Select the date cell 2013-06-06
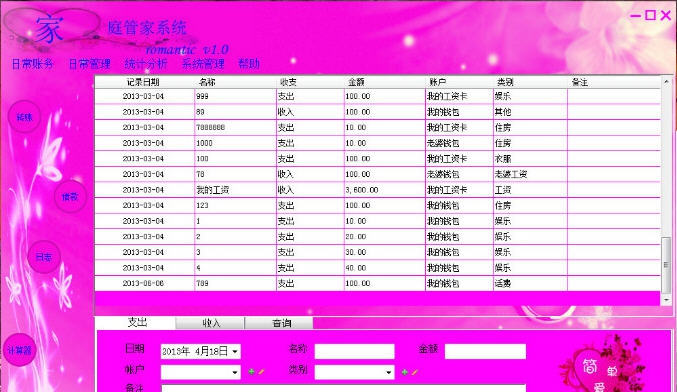 tap(145, 284)
